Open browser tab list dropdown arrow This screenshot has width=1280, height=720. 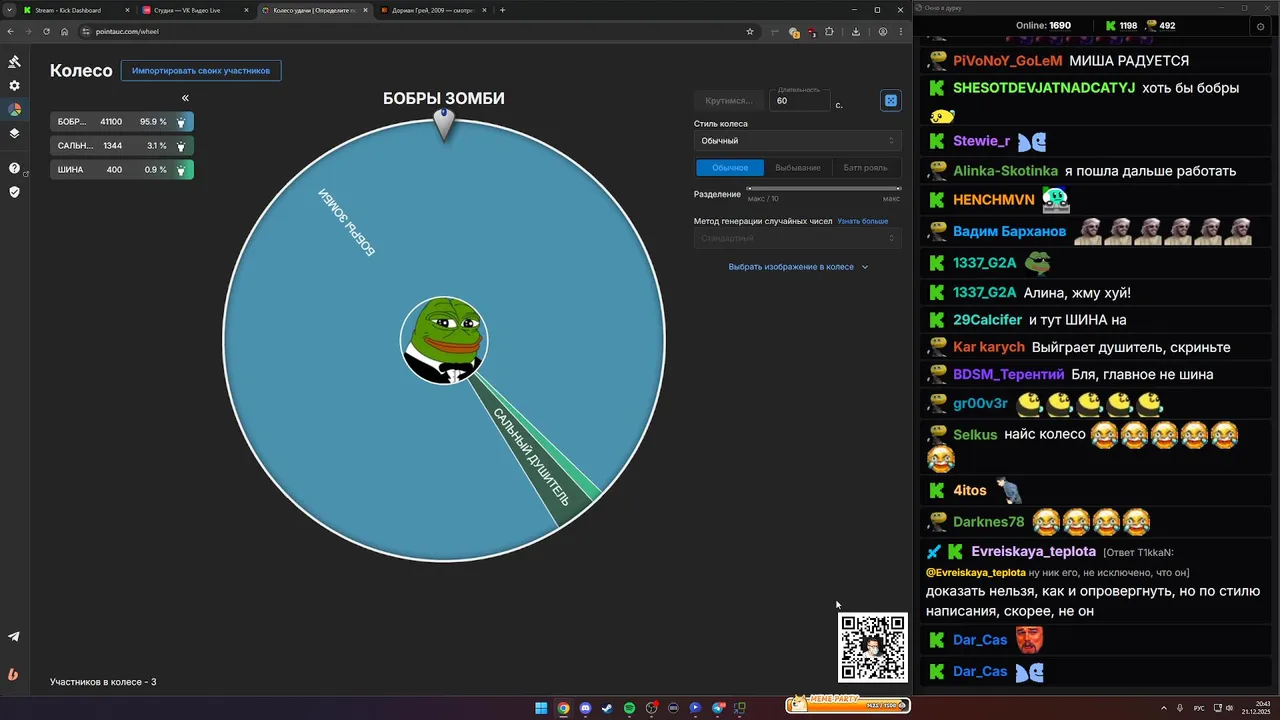tap(11, 10)
